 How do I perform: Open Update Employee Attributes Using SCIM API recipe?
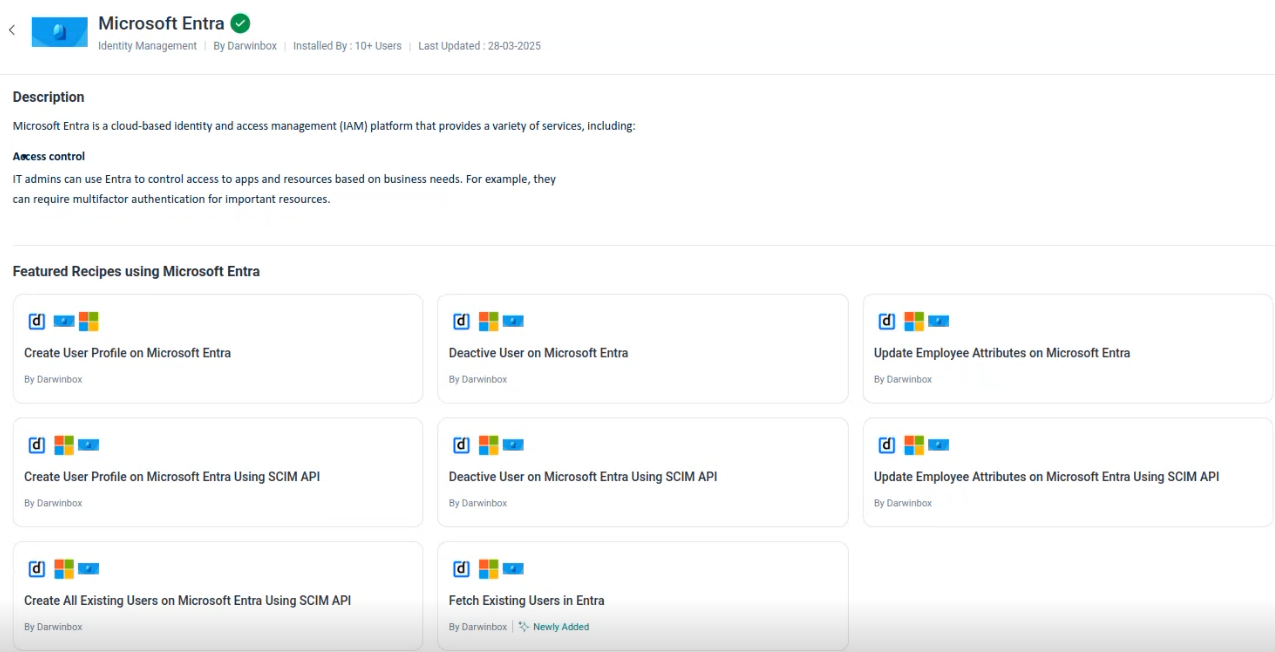pos(1046,477)
